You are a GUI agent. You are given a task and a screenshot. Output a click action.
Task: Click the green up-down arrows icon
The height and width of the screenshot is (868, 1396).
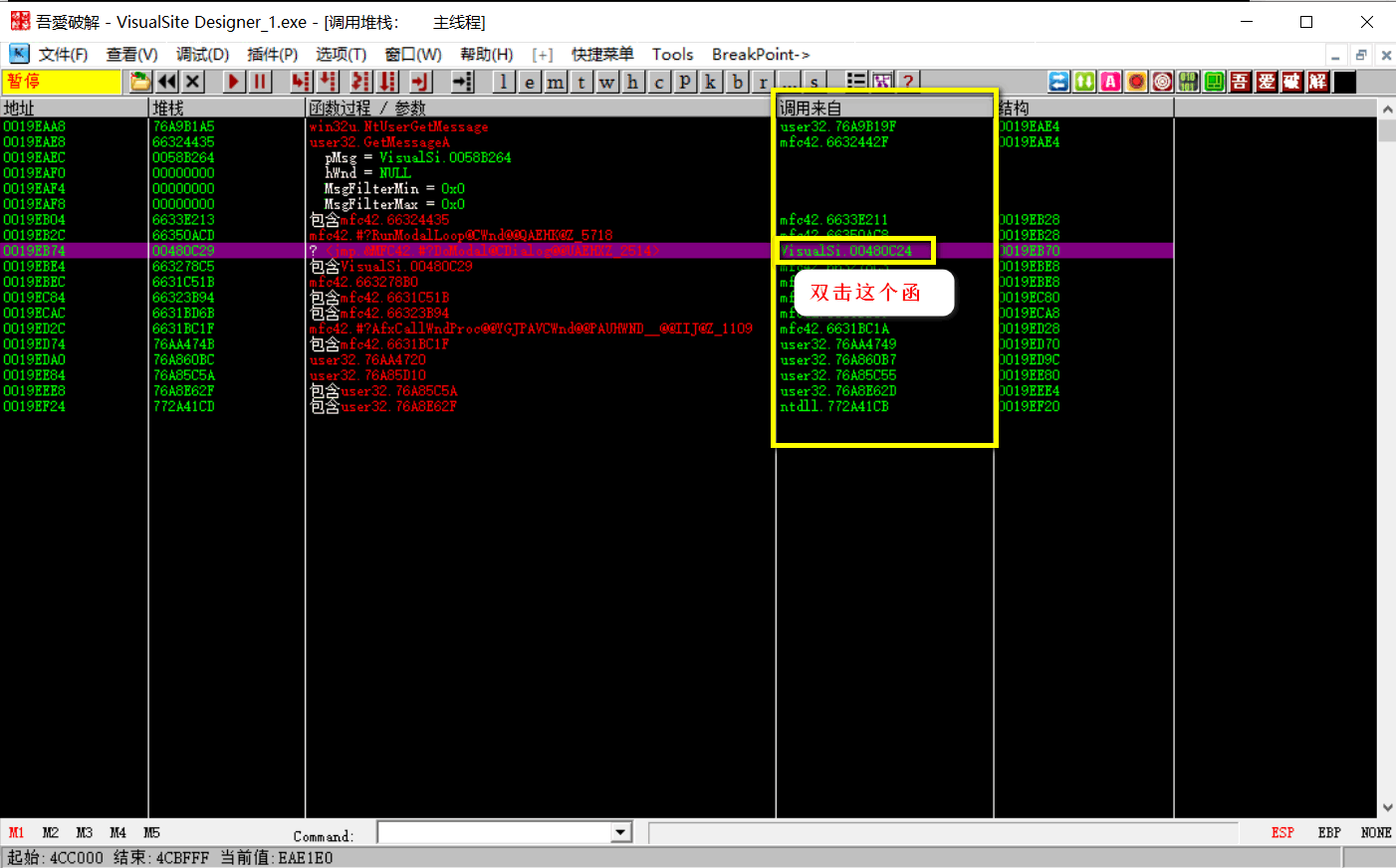click(1085, 82)
